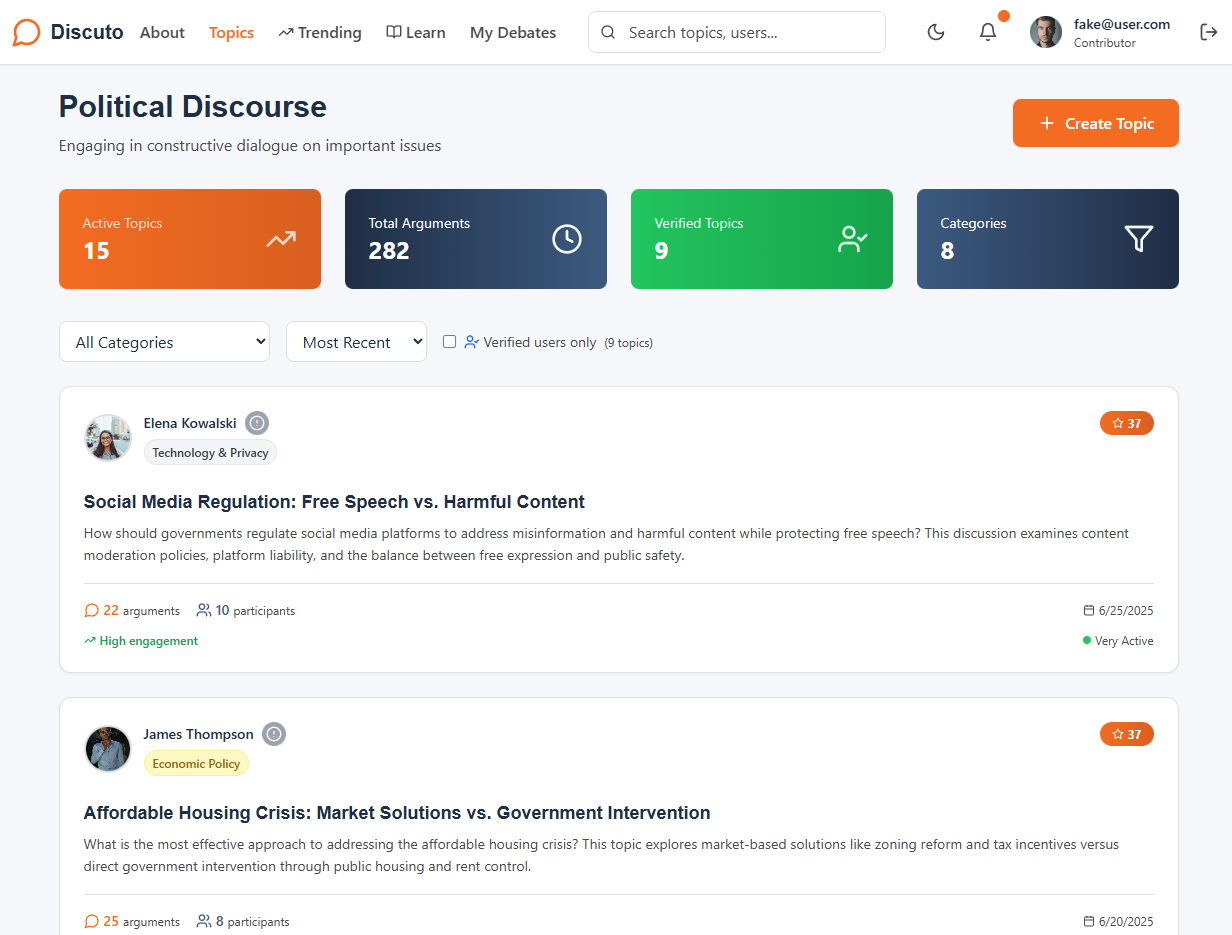Enable Verified users only checkbox

[449, 342]
